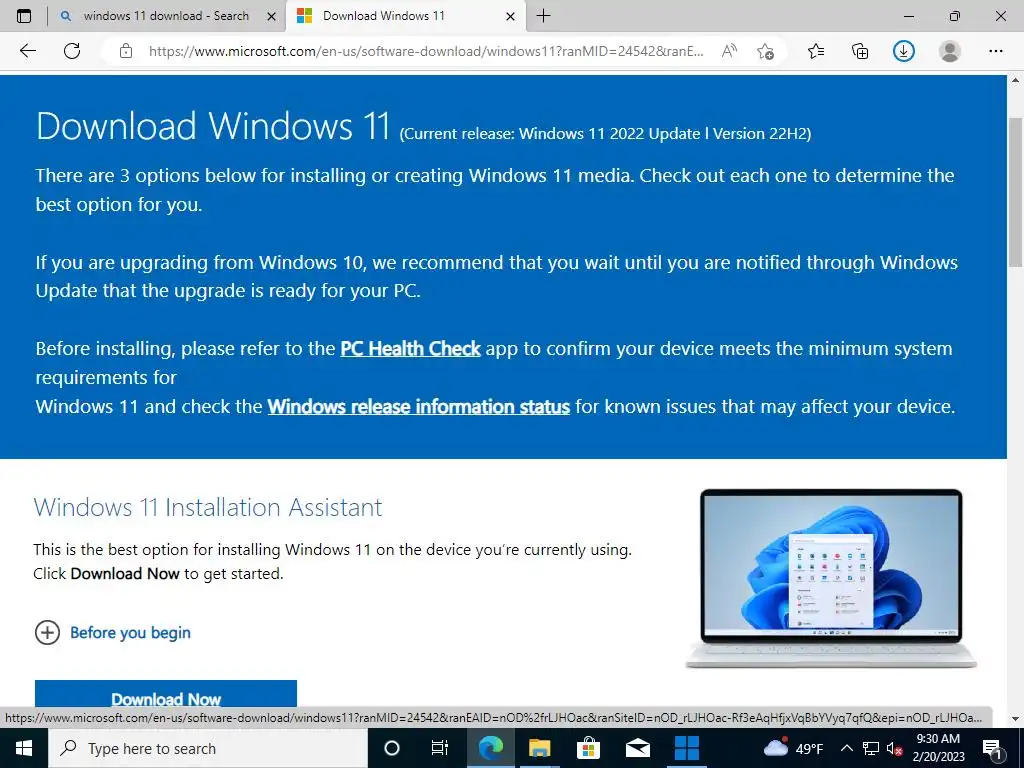Viewport: 1024px width, 768px height.
Task: Click the Windows 11 Installation Assistant heading
Action: click(x=208, y=507)
